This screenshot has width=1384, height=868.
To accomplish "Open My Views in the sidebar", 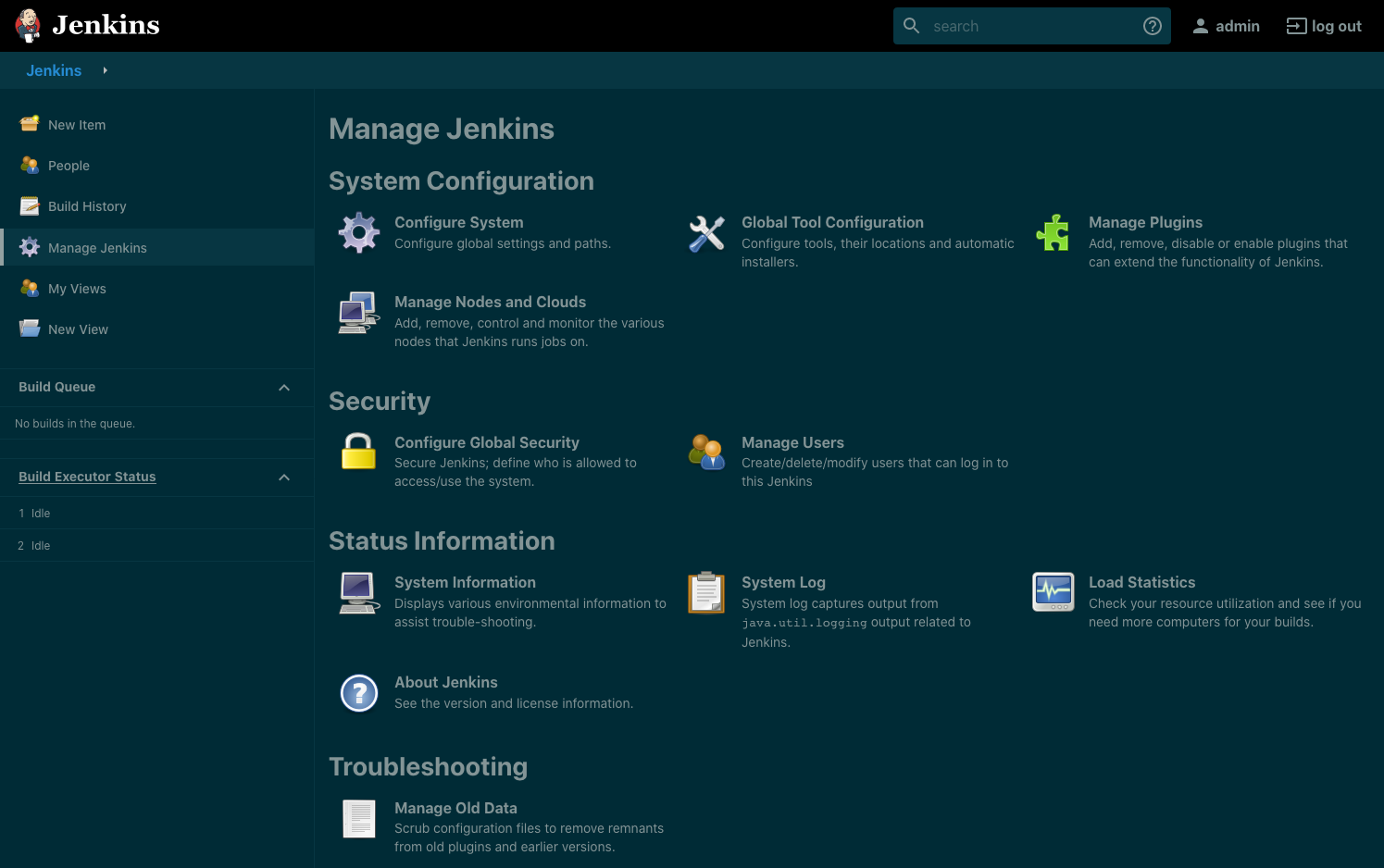I will click(x=77, y=289).
